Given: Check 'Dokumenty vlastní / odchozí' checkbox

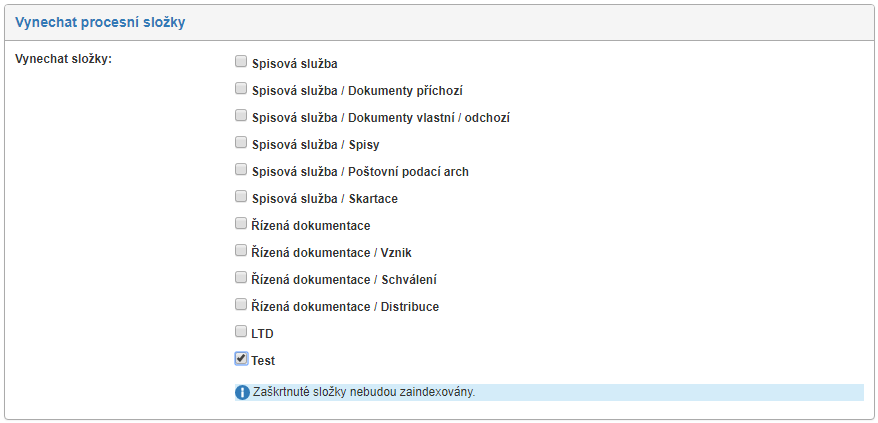Looking at the screenshot, I should [241, 116].
